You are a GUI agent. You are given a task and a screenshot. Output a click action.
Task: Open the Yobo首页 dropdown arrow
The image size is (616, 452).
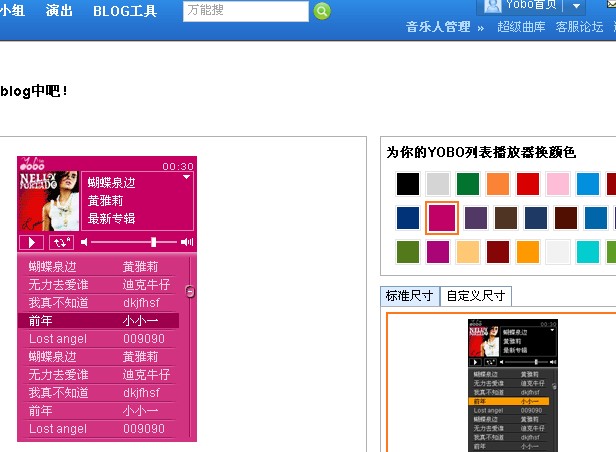pyautogui.click(x=576, y=6)
